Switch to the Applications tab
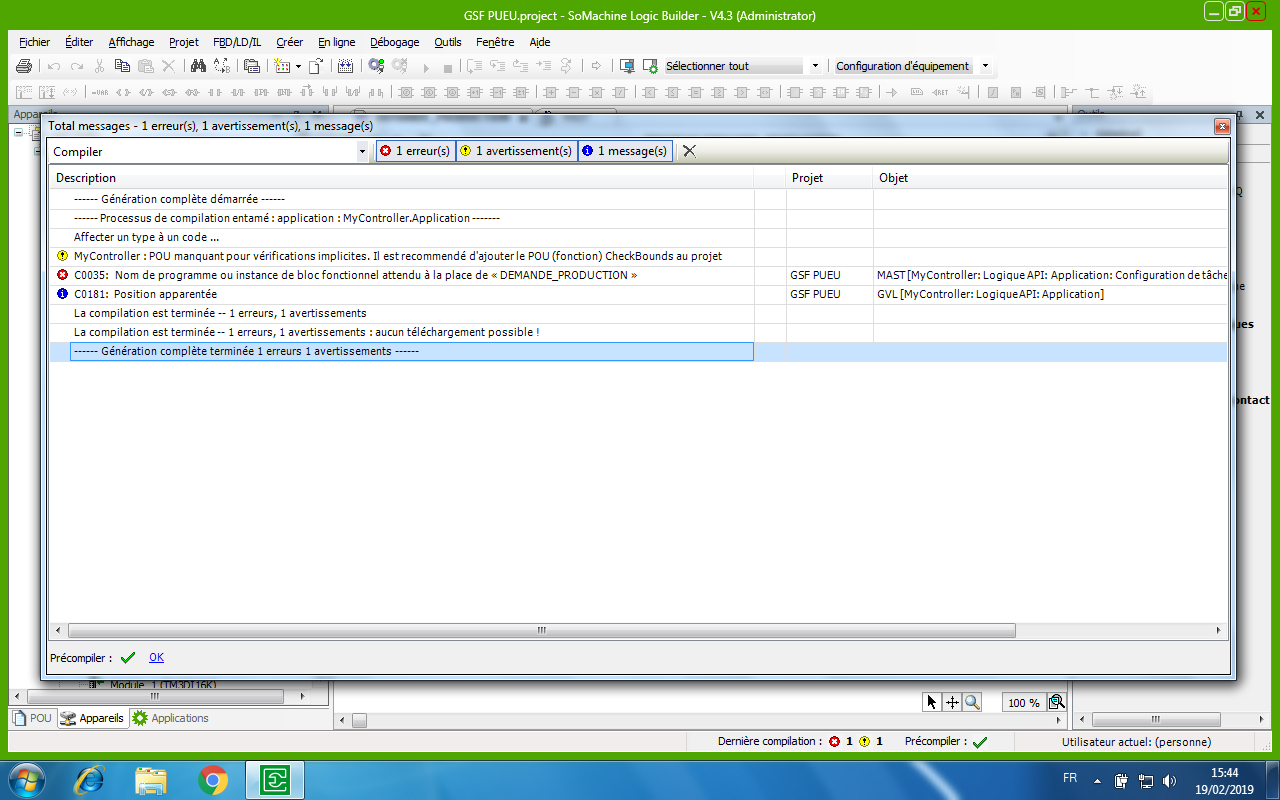 (171, 718)
